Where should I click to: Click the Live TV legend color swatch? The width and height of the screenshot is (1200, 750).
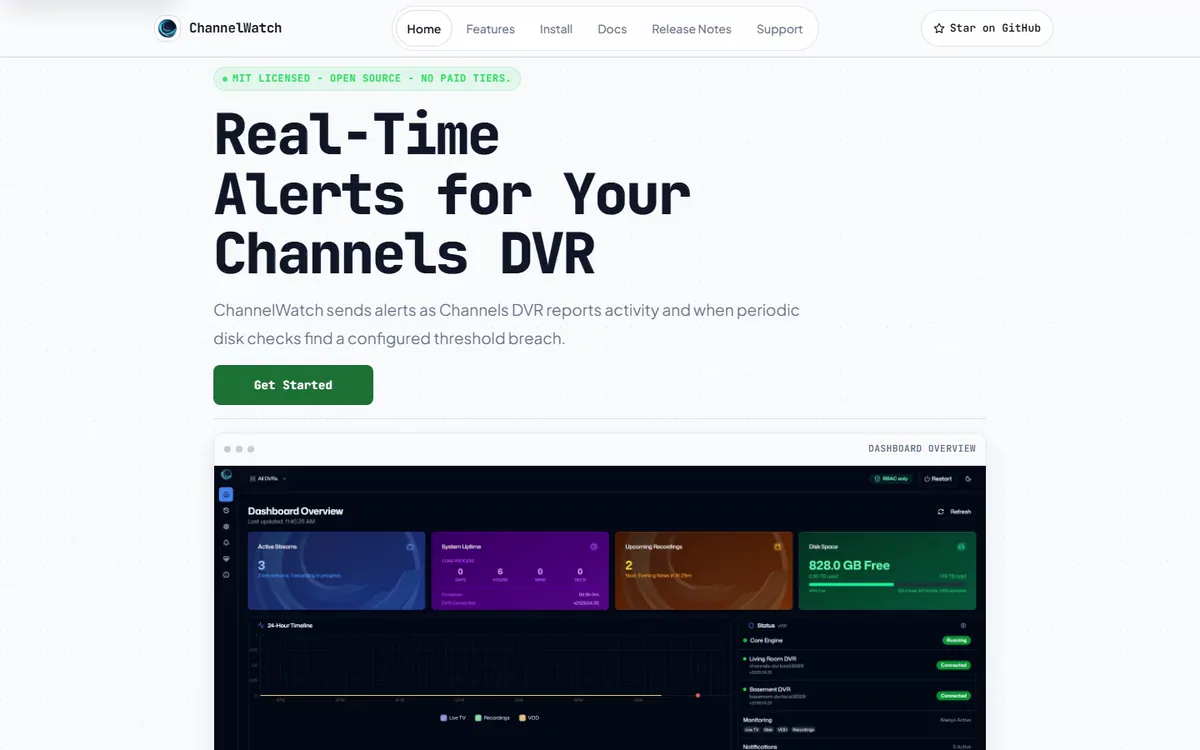tap(443, 718)
